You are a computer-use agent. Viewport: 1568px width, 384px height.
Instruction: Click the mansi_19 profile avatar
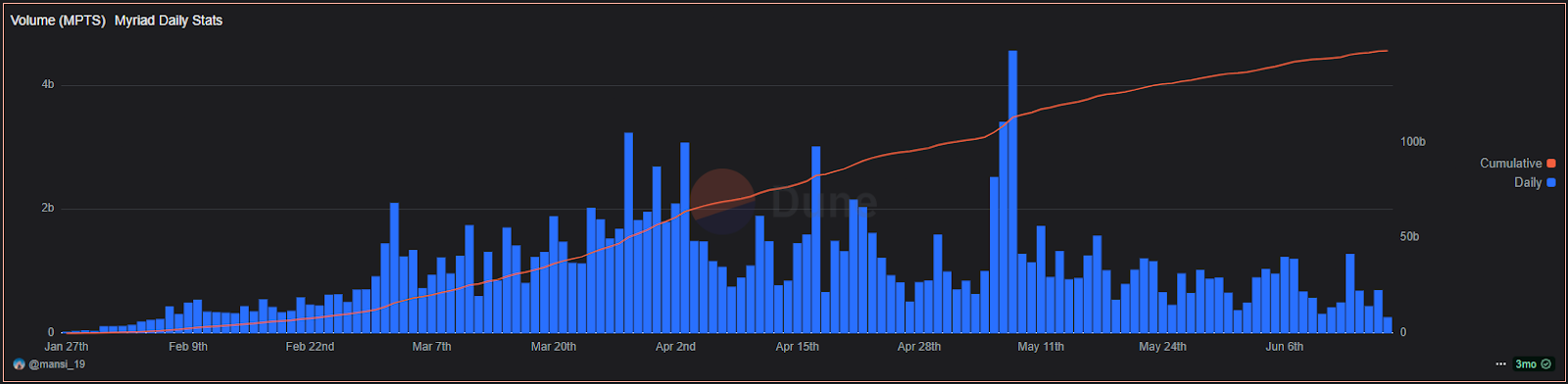pyautogui.click(x=20, y=364)
